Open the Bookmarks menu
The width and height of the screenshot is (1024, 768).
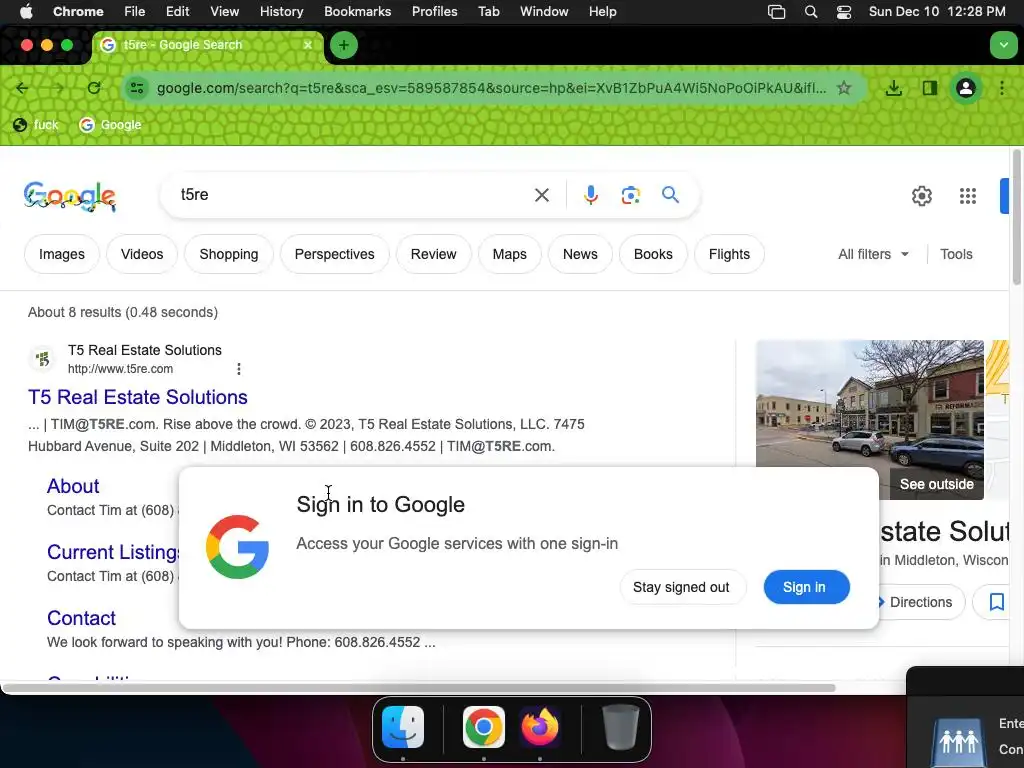pos(357,12)
